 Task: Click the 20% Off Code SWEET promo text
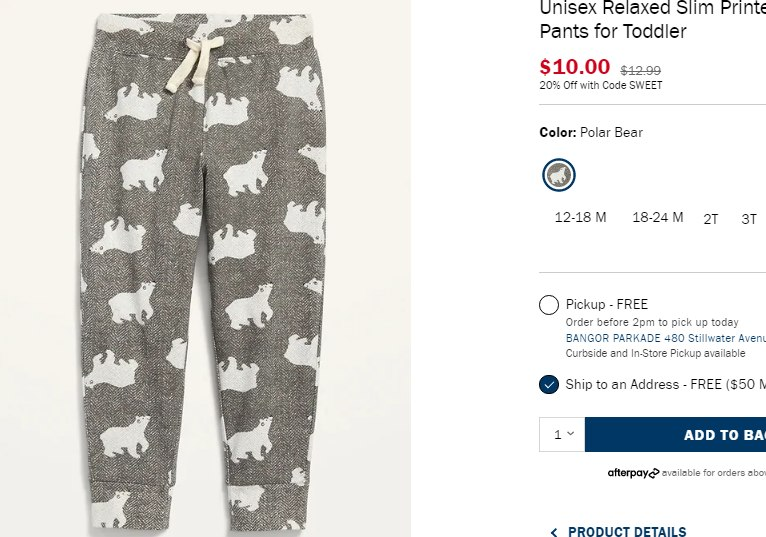tap(600, 86)
